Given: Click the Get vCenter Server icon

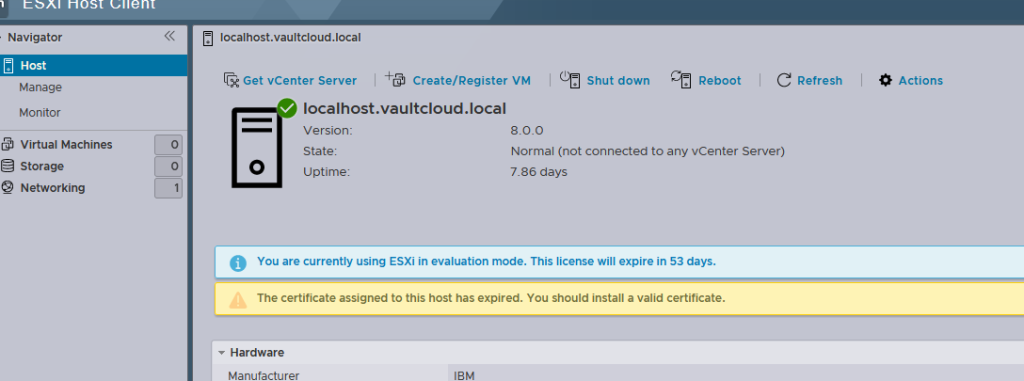Looking at the screenshot, I should pyautogui.click(x=231, y=80).
